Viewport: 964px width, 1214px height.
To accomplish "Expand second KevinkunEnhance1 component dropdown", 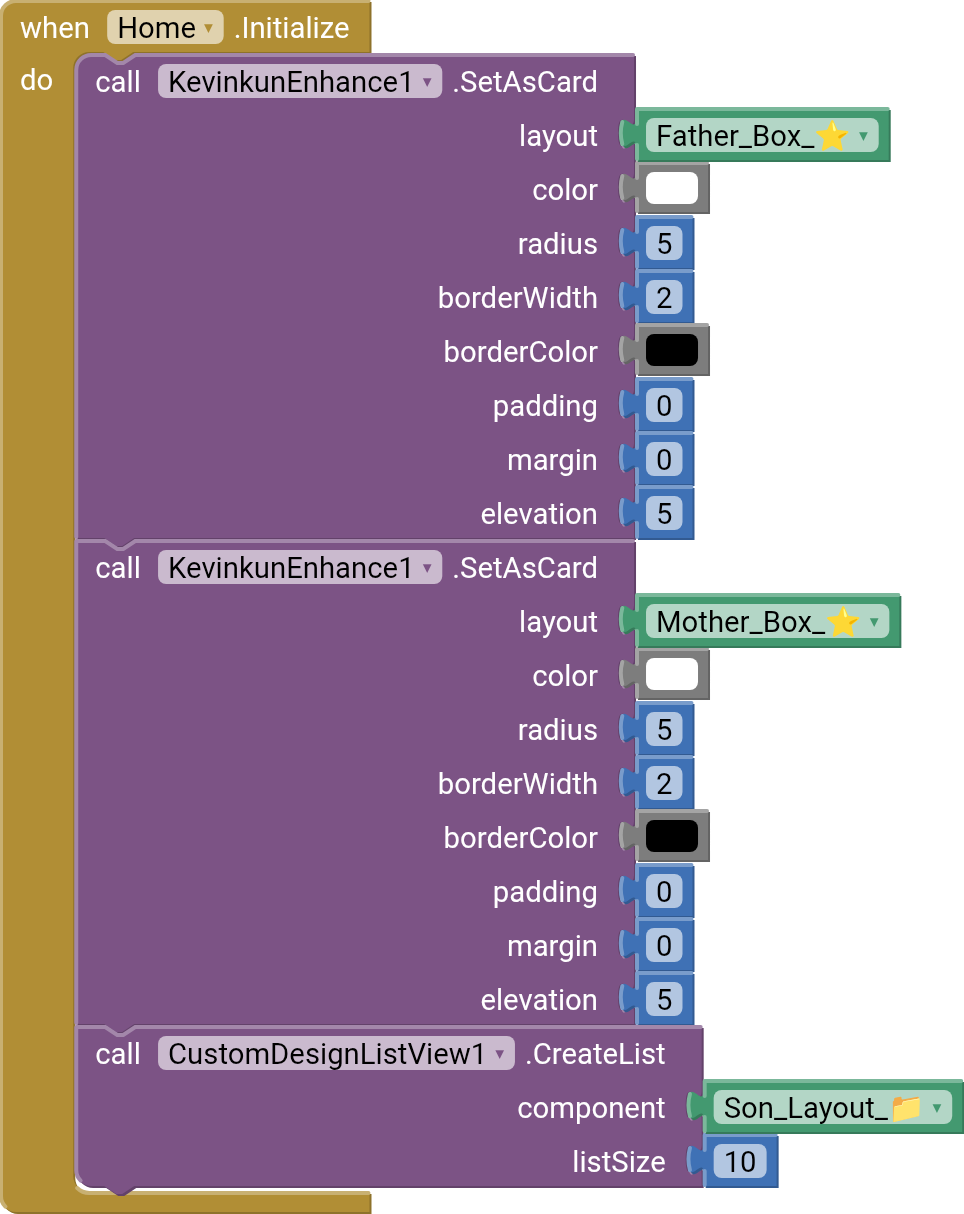I will point(299,568).
